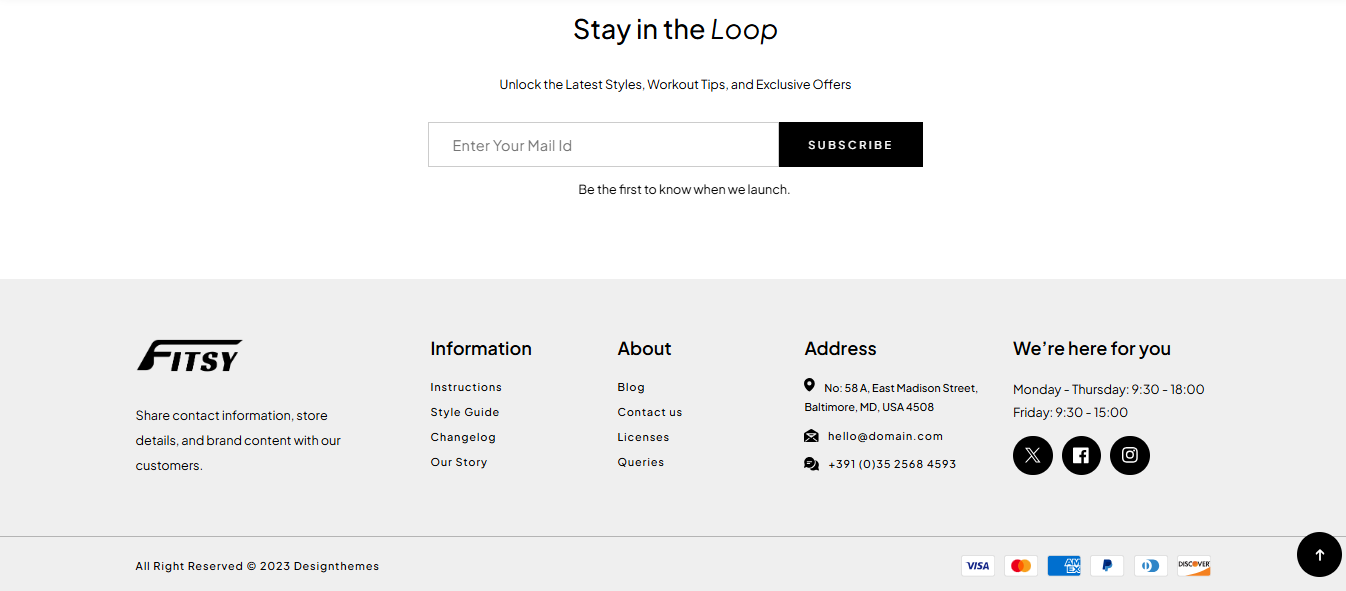Open the Style Guide link
1346x591 pixels.
point(465,412)
